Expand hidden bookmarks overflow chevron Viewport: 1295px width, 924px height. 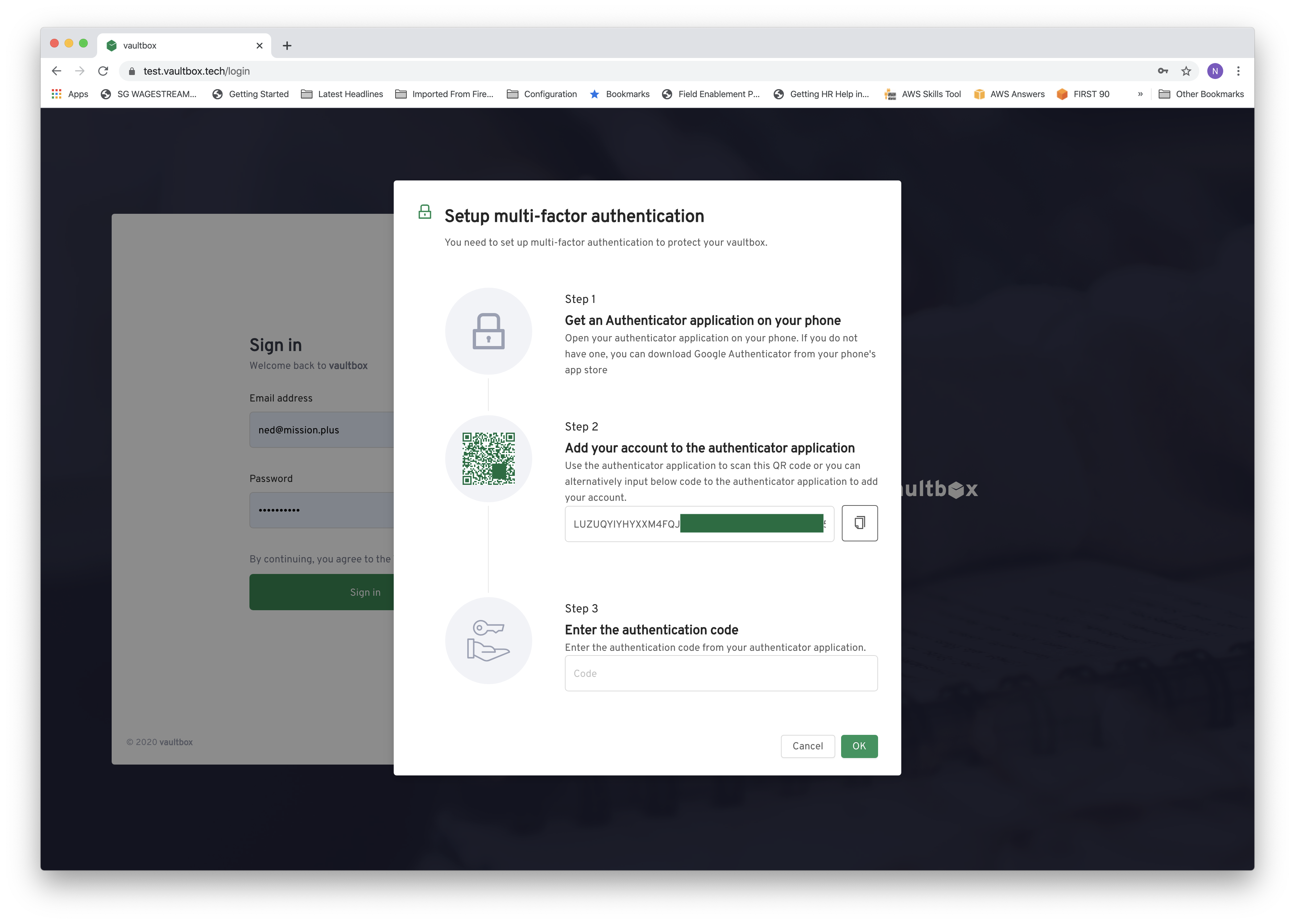pos(1140,95)
